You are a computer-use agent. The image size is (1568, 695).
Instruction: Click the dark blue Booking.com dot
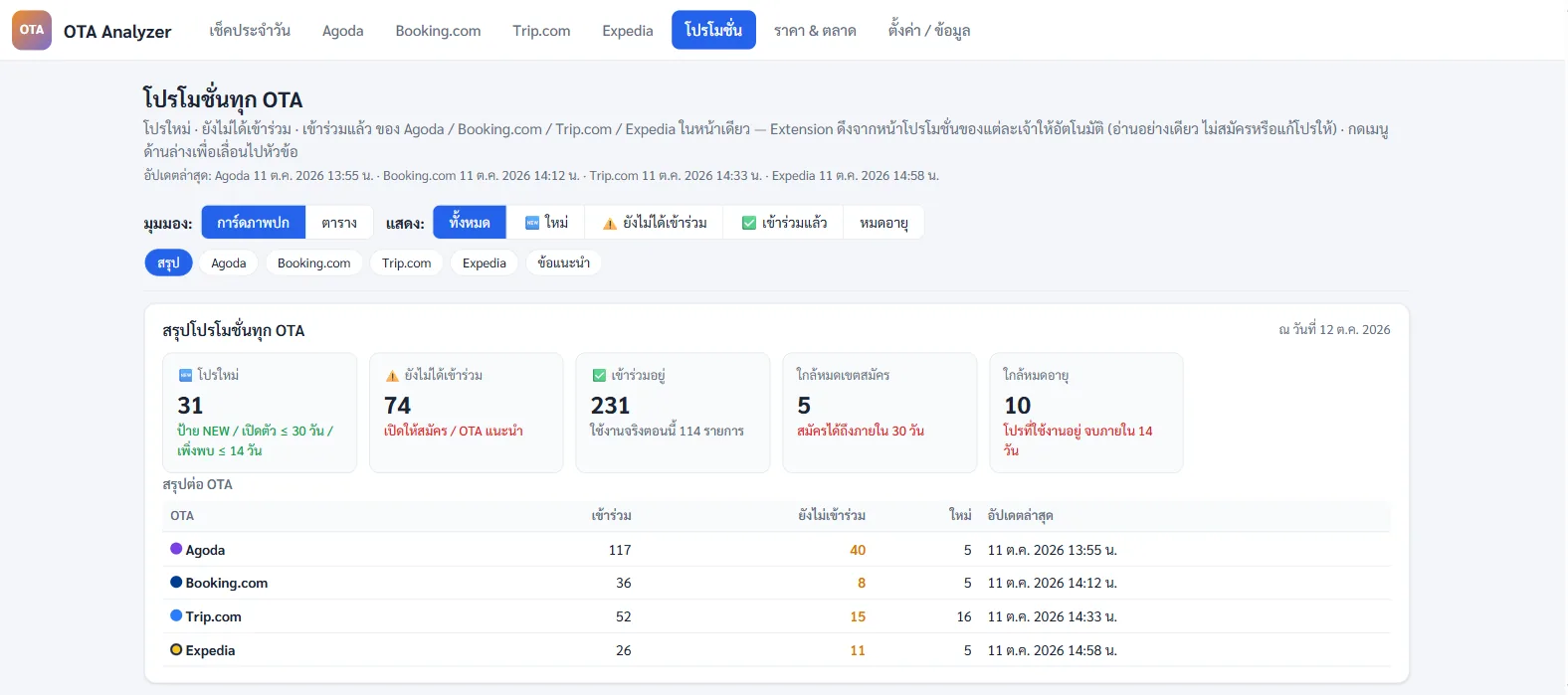pos(176,583)
